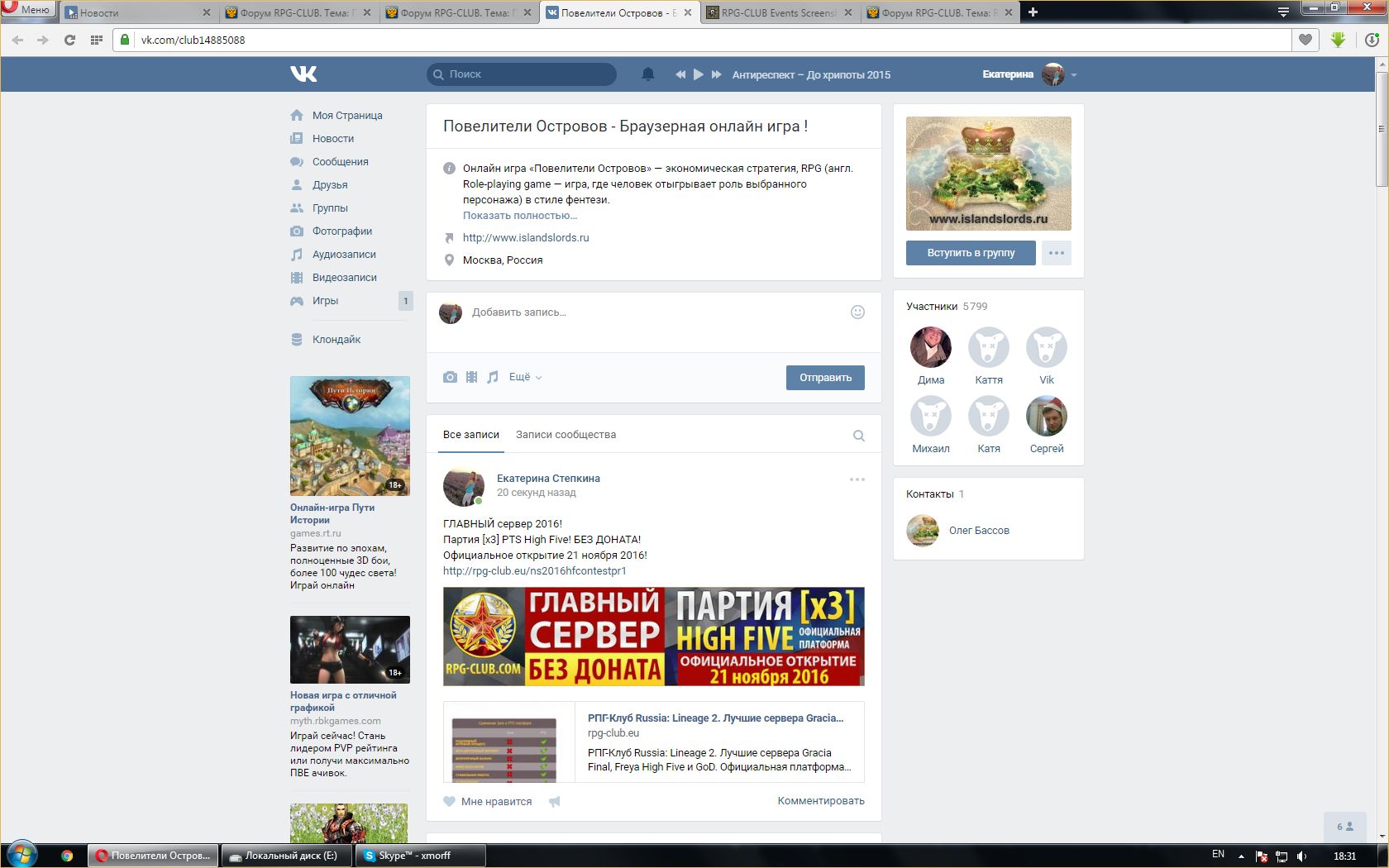Image resolution: width=1389 pixels, height=868 pixels.
Task: Open the notifications bell
Action: pos(648,74)
